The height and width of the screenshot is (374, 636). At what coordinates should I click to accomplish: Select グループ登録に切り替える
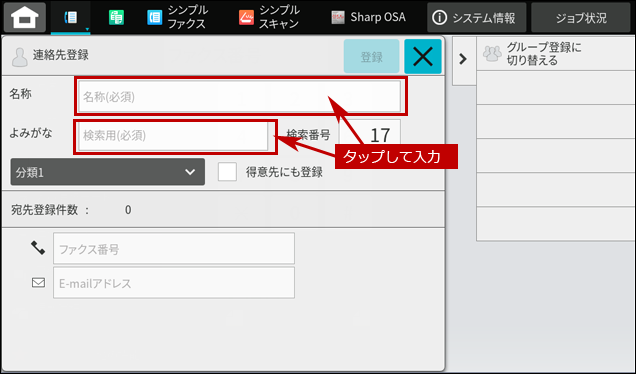click(556, 54)
